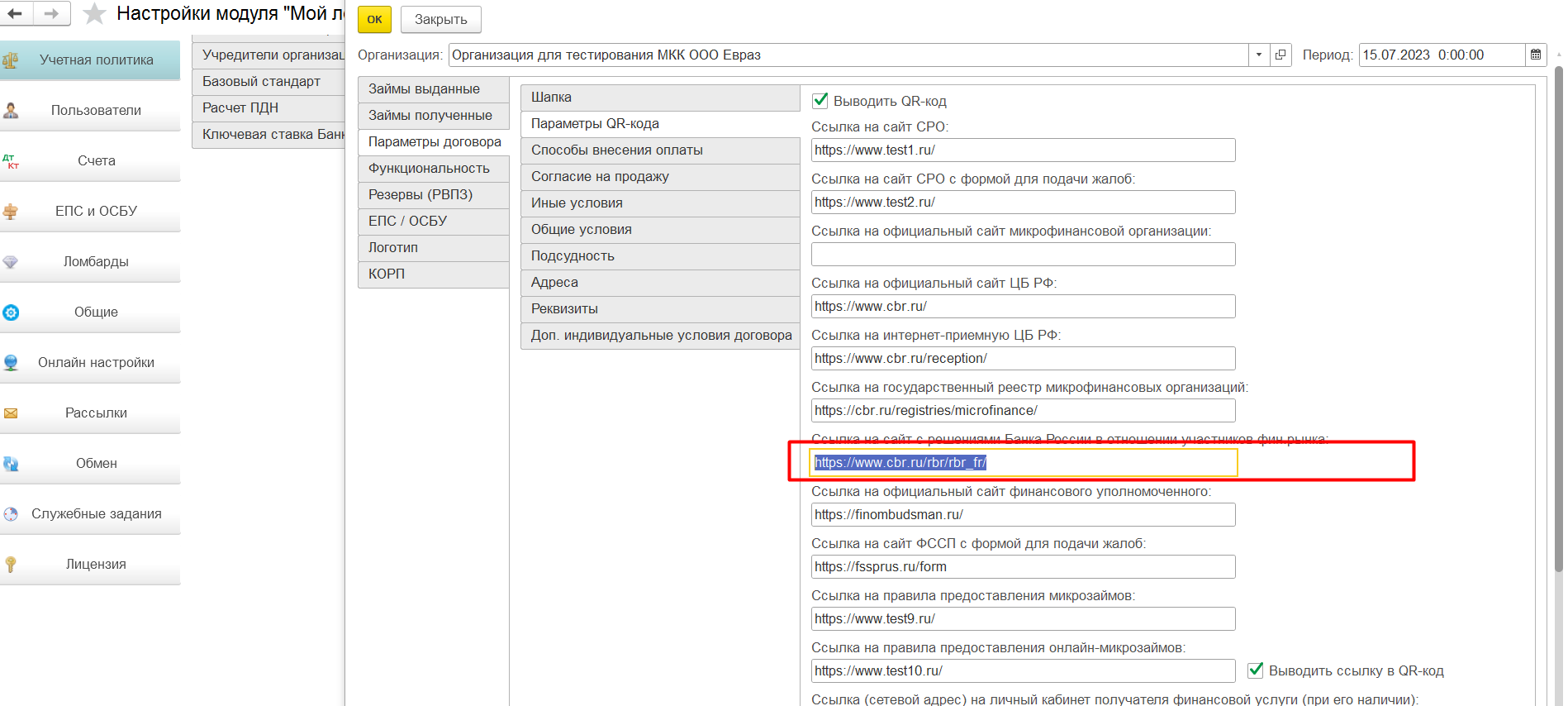Select Резервы (РВПЗ) tab
1568x706 pixels.
[433, 195]
